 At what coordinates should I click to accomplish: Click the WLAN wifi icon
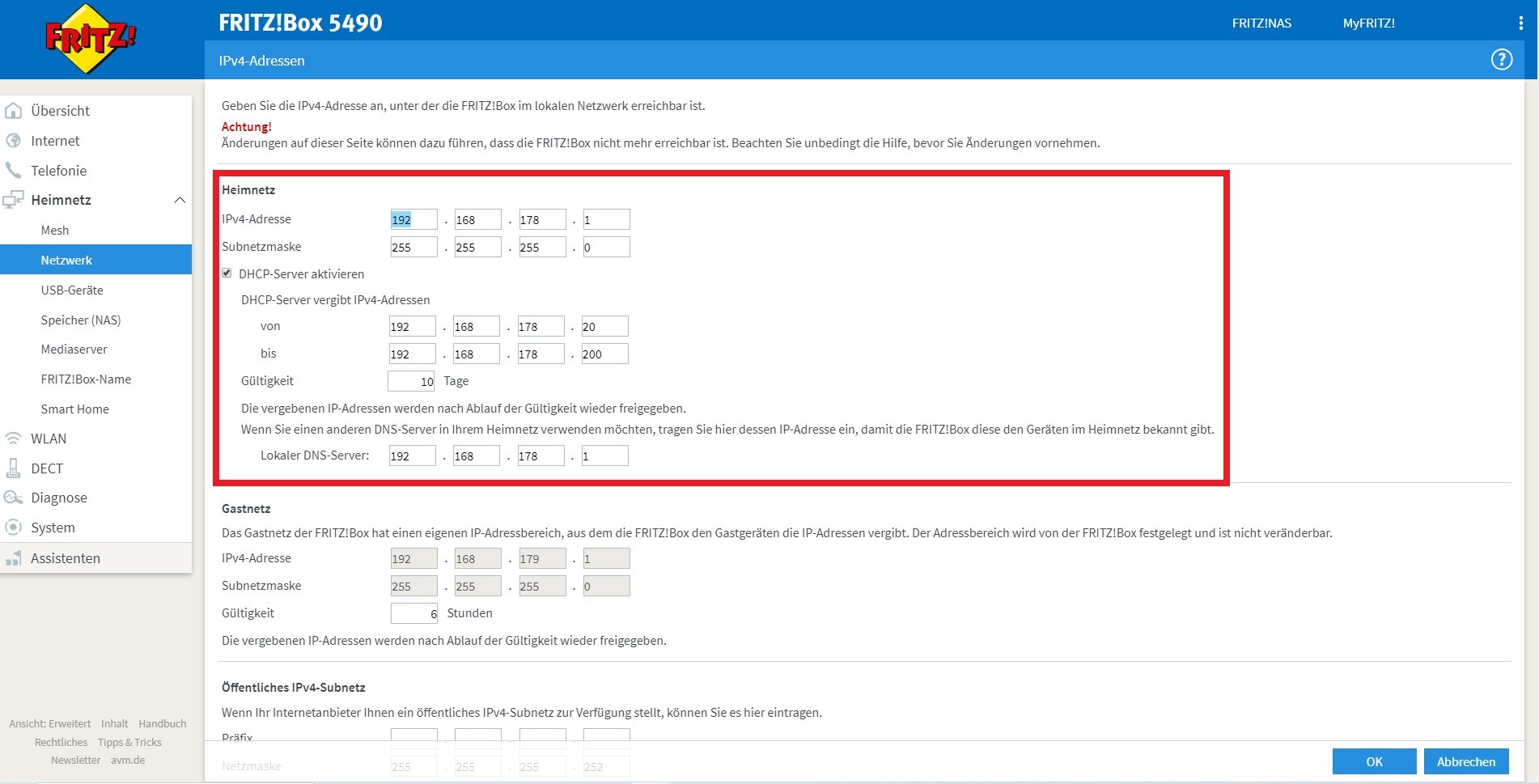pos(14,439)
